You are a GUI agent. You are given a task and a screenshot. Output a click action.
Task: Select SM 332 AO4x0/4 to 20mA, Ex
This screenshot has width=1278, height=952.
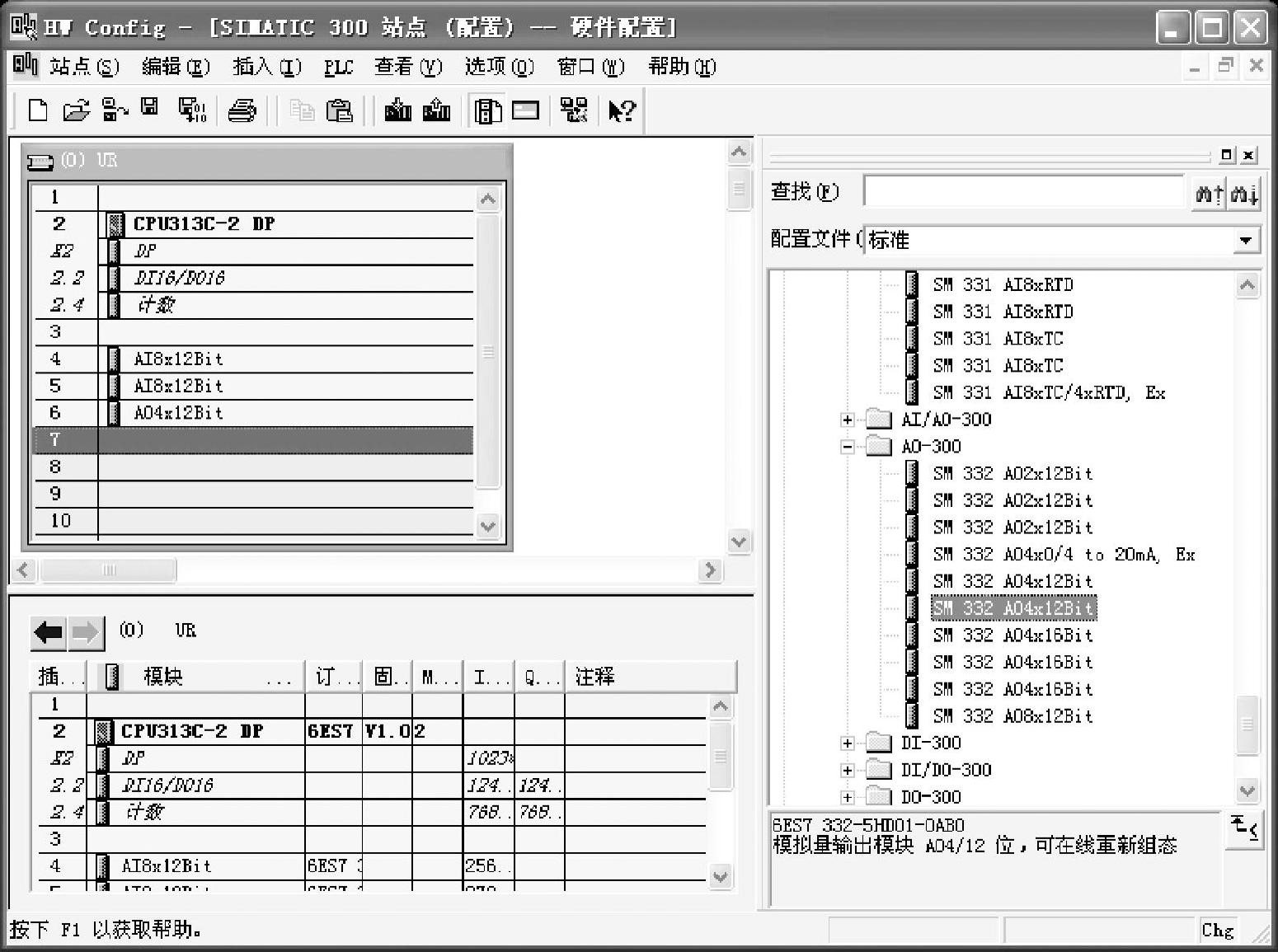pyautogui.click(x=1064, y=555)
